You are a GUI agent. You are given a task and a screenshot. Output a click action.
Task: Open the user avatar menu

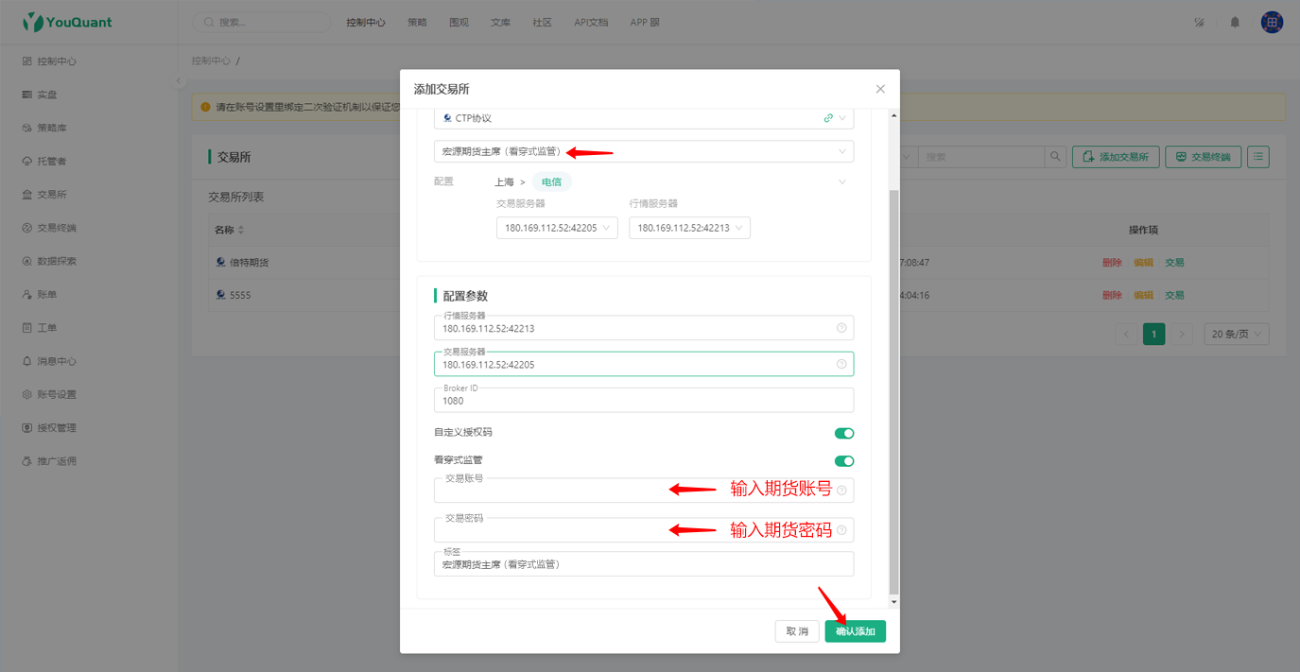(x=1271, y=22)
